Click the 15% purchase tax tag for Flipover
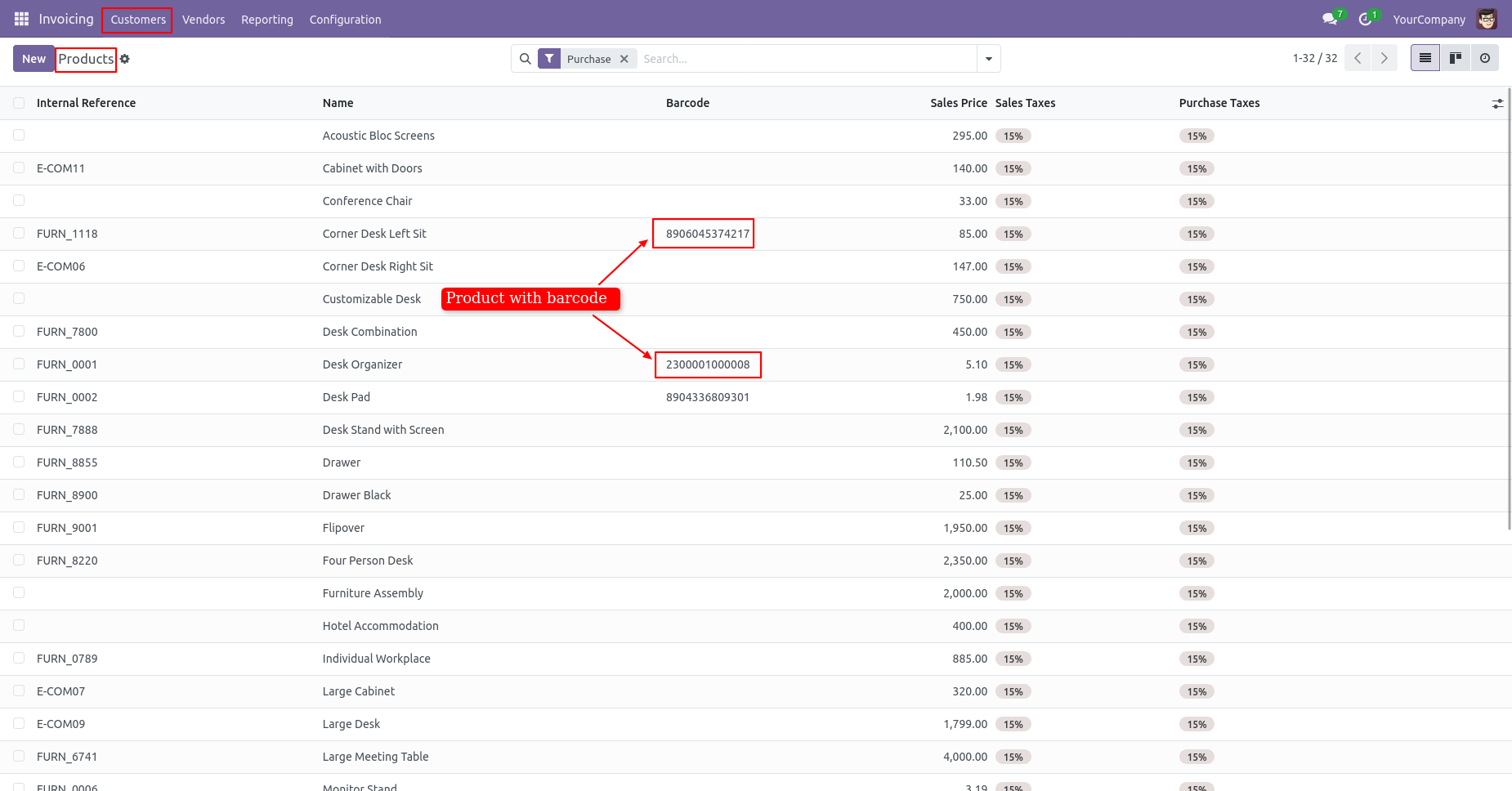The height and width of the screenshot is (791, 1512). tap(1197, 528)
